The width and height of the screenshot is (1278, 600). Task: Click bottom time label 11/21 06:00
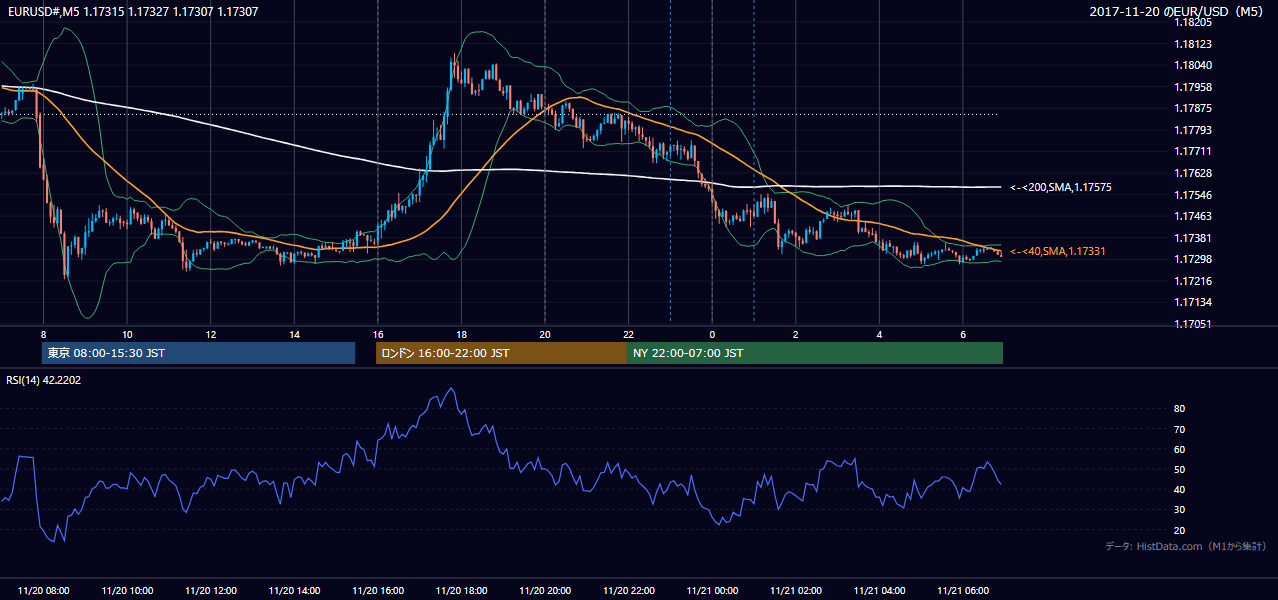click(963, 591)
